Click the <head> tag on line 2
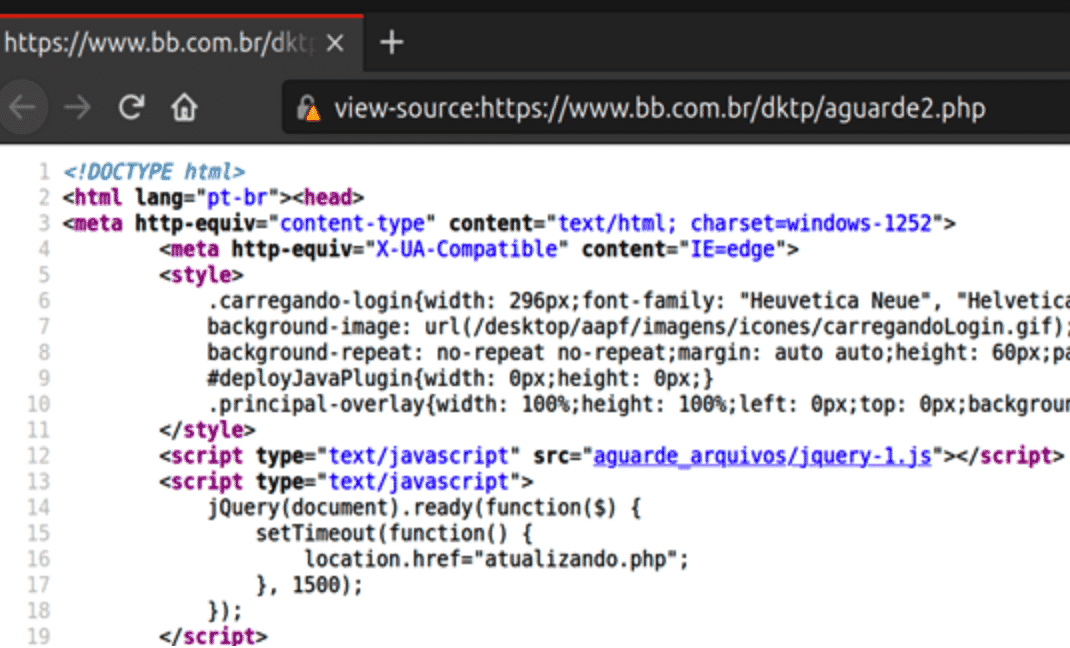The width and height of the screenshot is (1070, 648). coord(328,198)
